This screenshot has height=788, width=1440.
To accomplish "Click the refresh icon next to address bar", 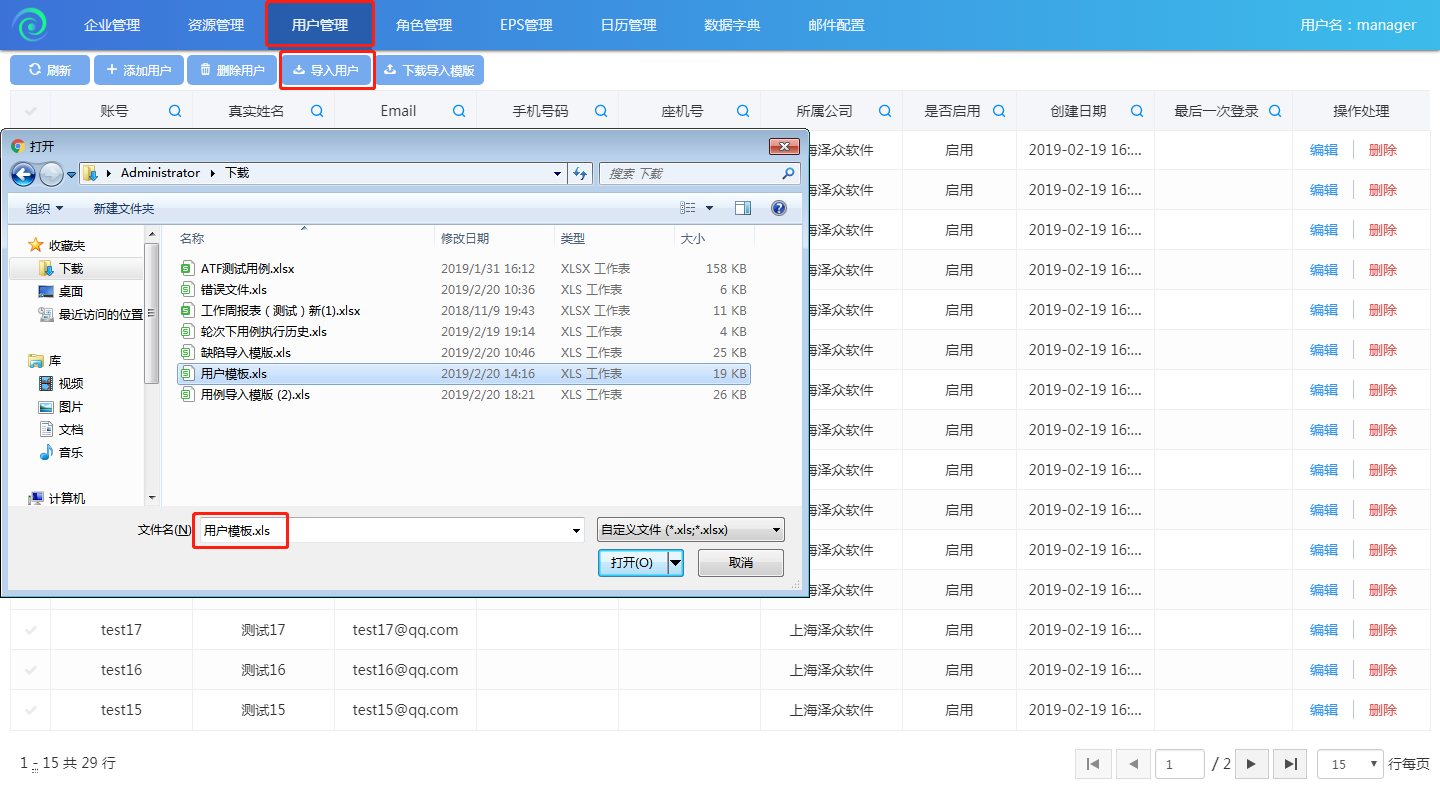I will (x=580, y=174).
